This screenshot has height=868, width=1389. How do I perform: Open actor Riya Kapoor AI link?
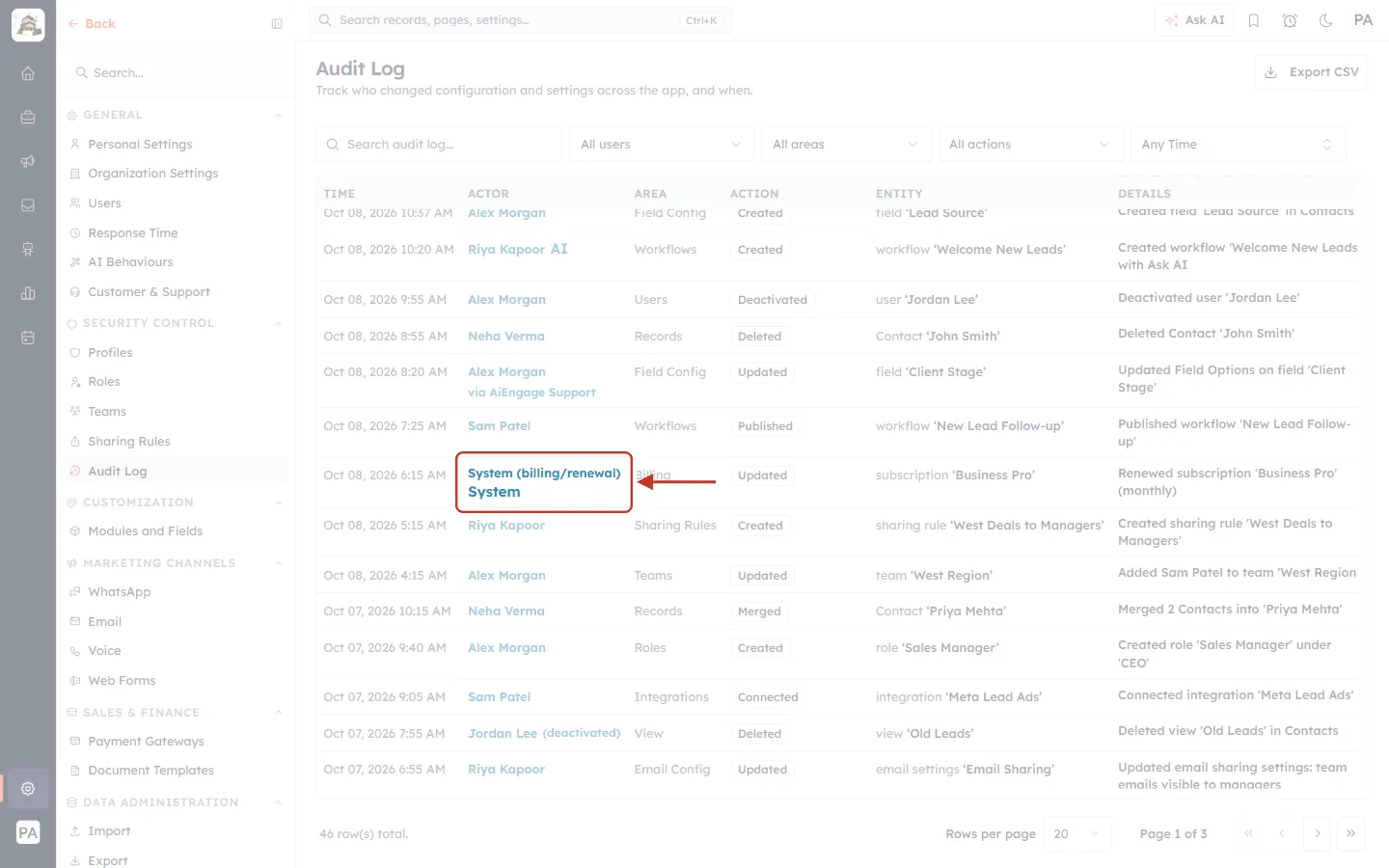518,250
